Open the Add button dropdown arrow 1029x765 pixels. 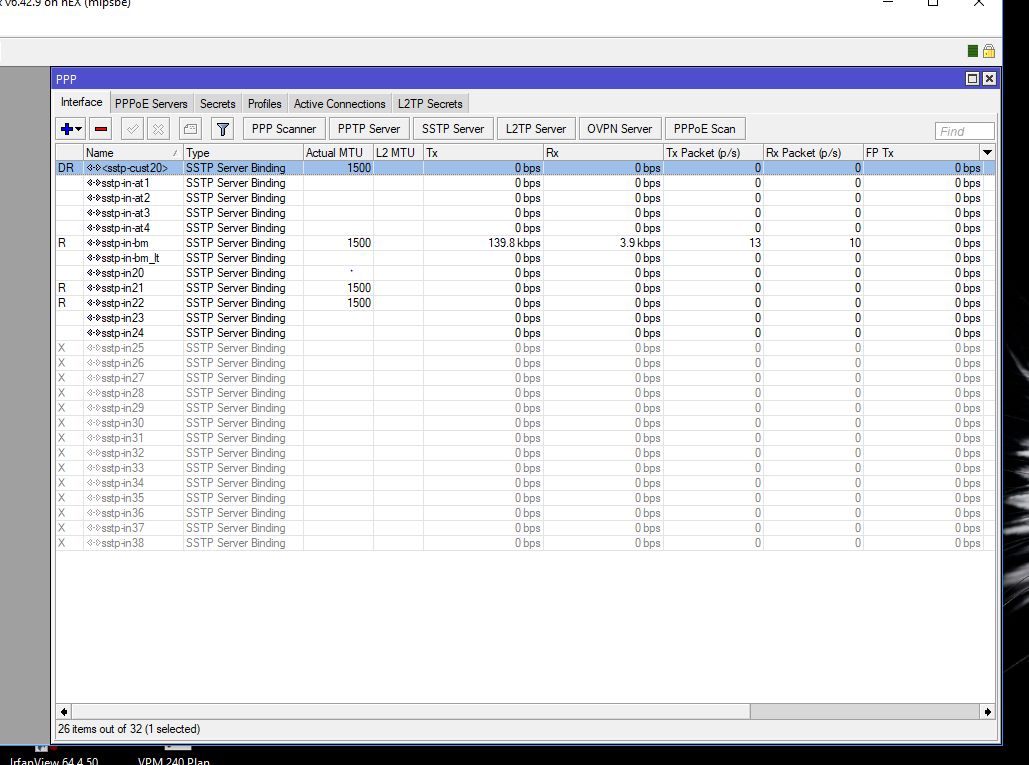(x=79, y=129)
